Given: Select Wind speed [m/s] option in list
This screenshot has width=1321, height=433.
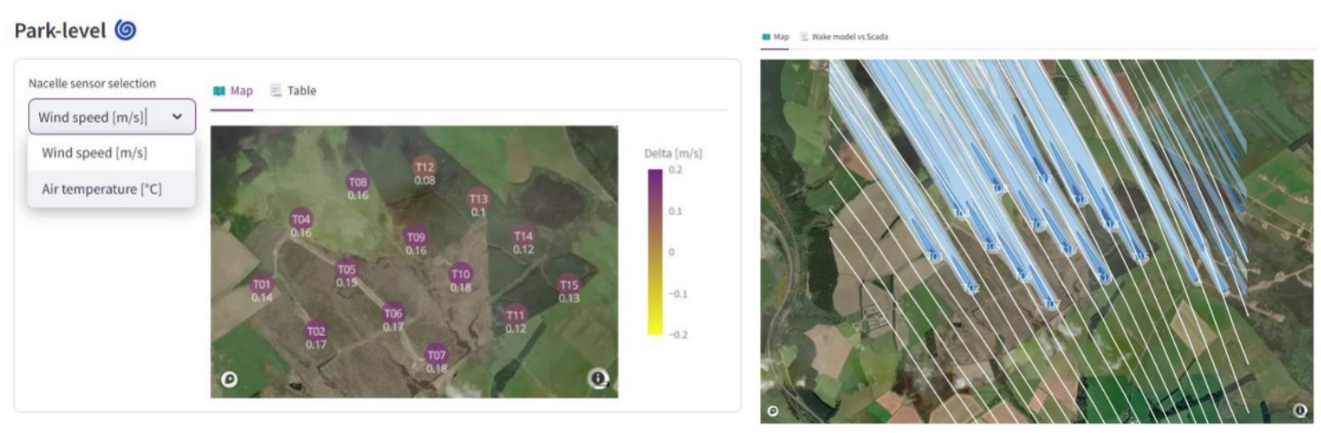Looking at the screenshot, I should click(x=94, y=153).
